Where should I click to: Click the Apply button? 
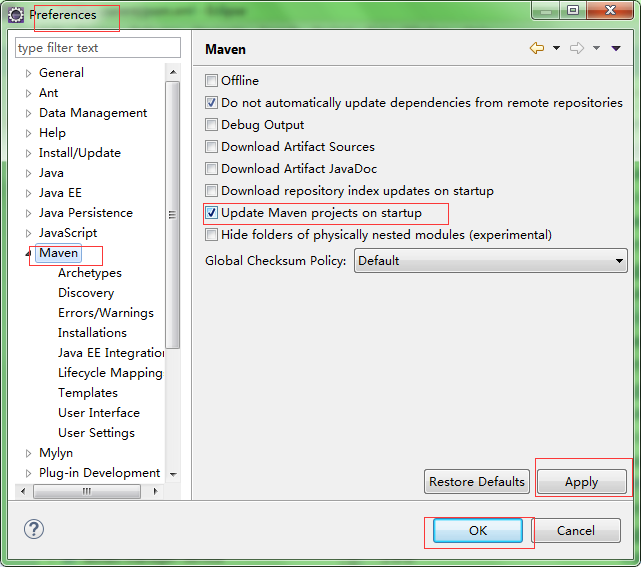pos(581,482)
